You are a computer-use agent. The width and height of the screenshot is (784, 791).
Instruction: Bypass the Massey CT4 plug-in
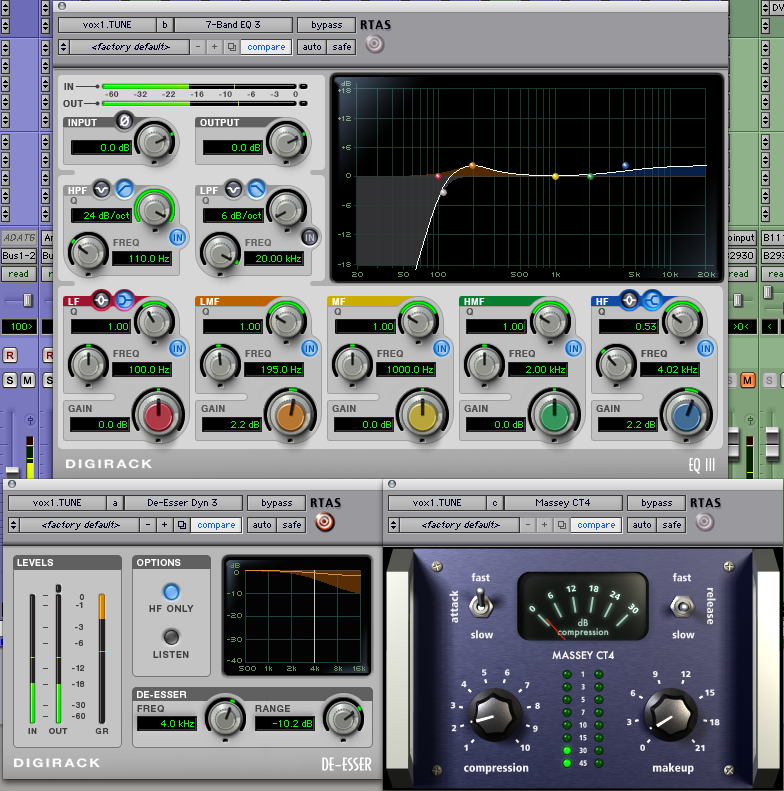[656, 503]
